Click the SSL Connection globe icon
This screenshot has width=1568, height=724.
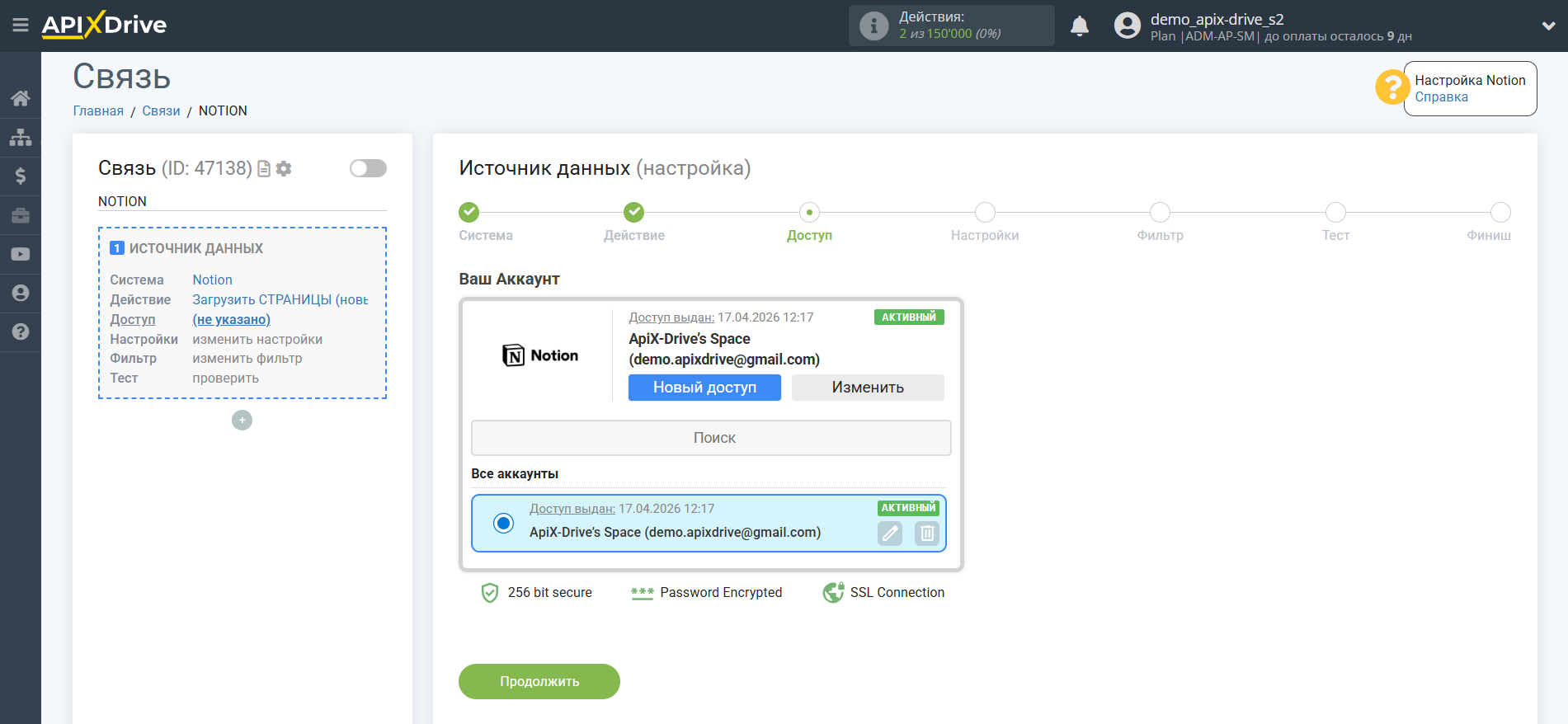point(833,592)
